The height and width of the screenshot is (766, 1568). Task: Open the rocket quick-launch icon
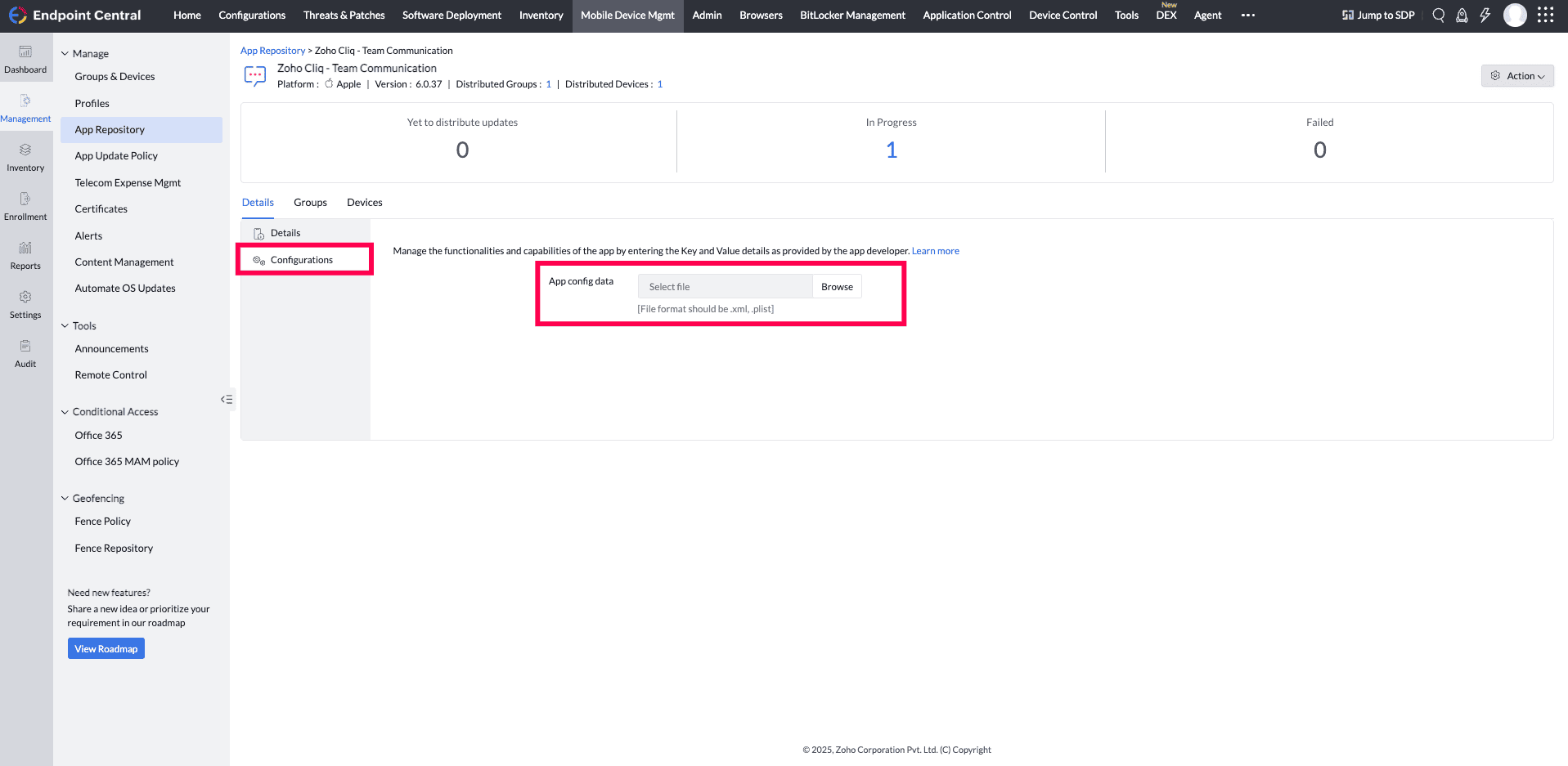pyautogui.click(x=1462, y=16)
